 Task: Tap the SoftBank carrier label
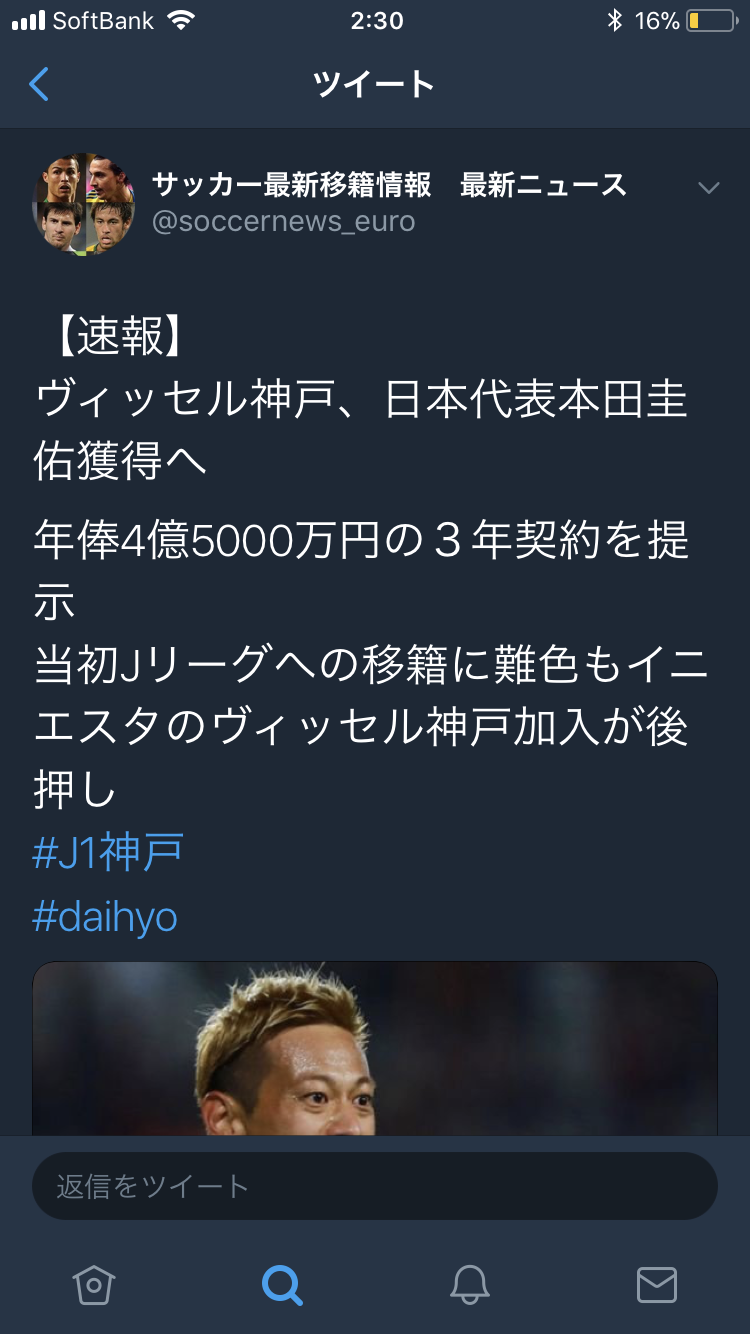[103, 21]
